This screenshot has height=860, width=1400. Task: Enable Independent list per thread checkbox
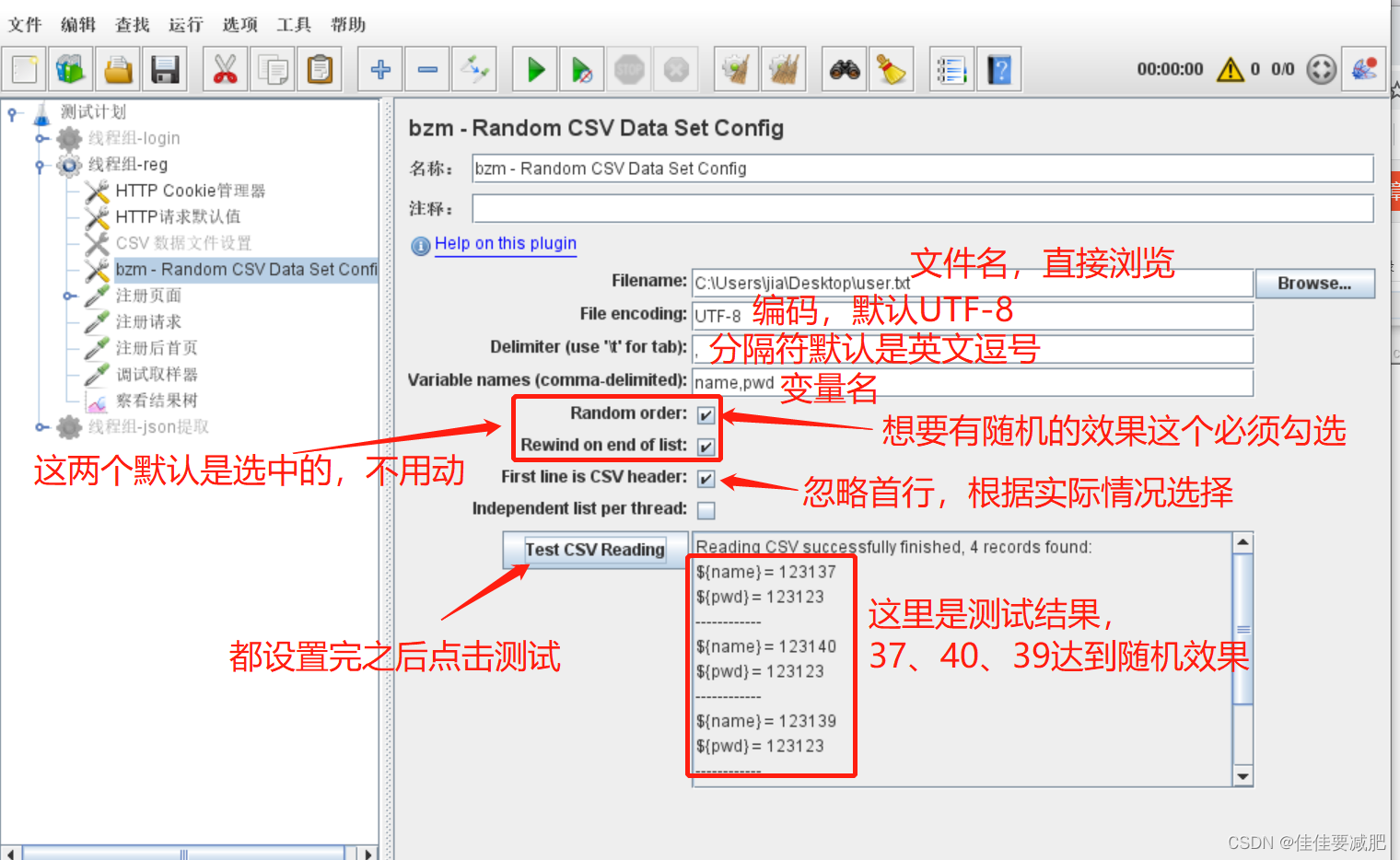click(706, 510)
